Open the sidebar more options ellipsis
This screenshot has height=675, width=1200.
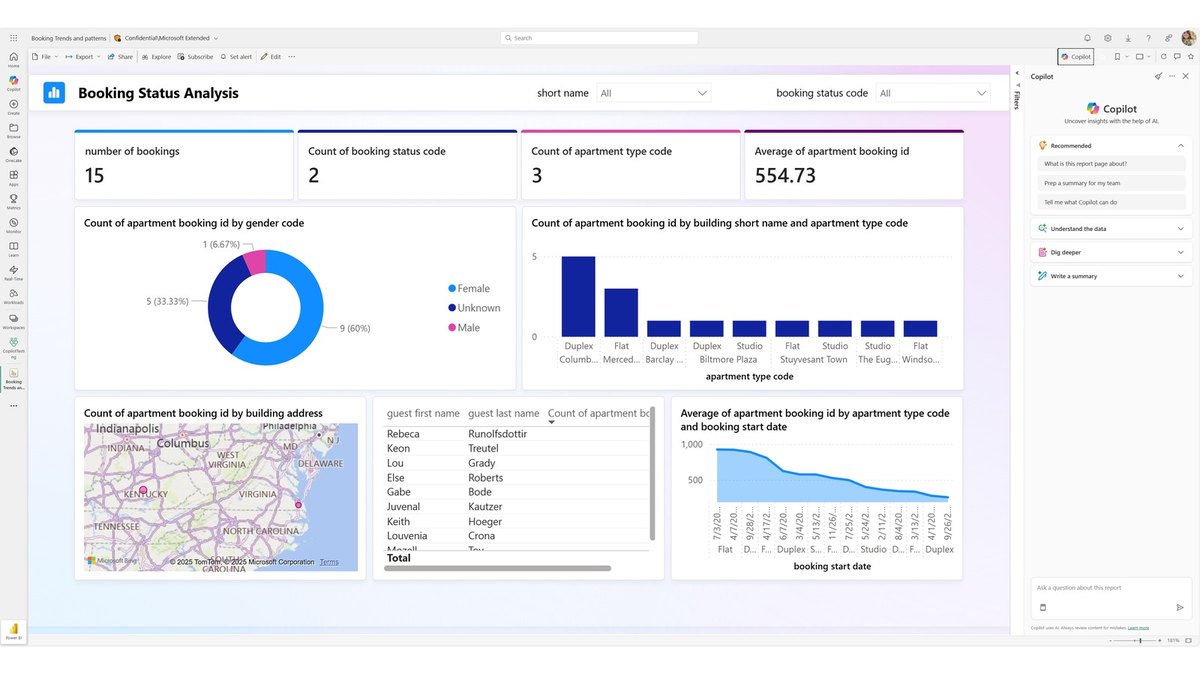13,406
